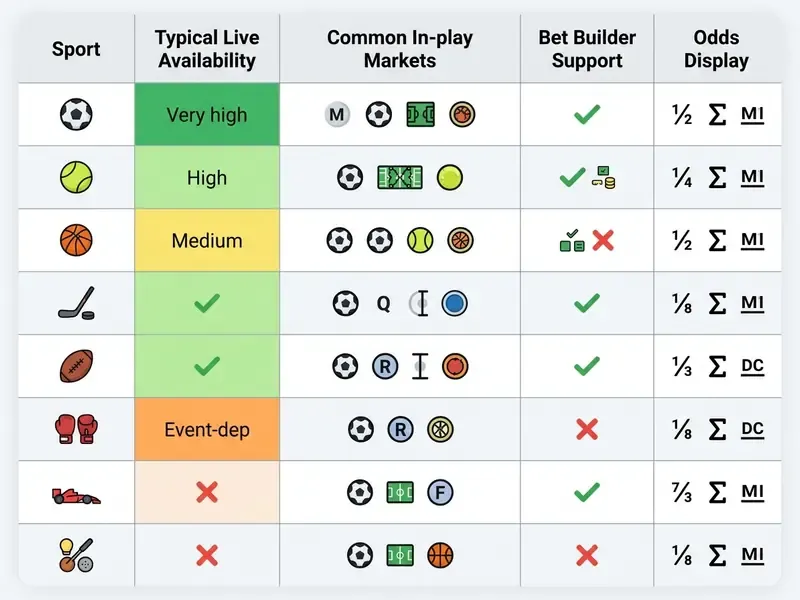Click the orange Event-dep availability cell
This screenshot has height=600, width=800.
point(207,429)
